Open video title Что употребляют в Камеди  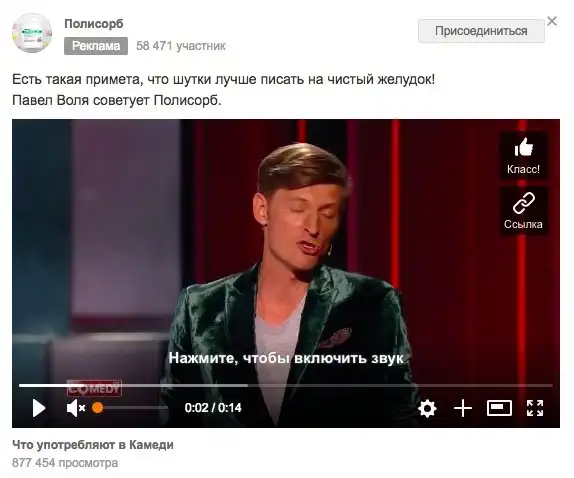93,445
